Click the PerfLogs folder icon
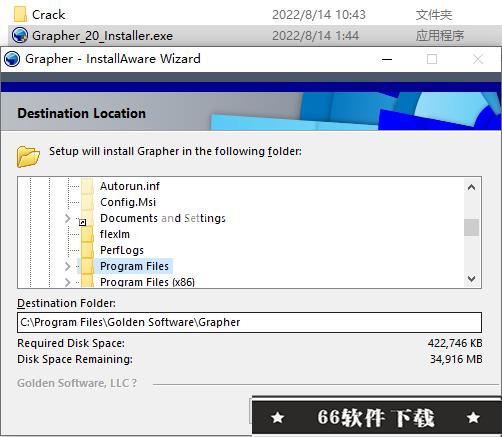Image resolution: width=502 pixels, height=437 pixels. (87, 250)
